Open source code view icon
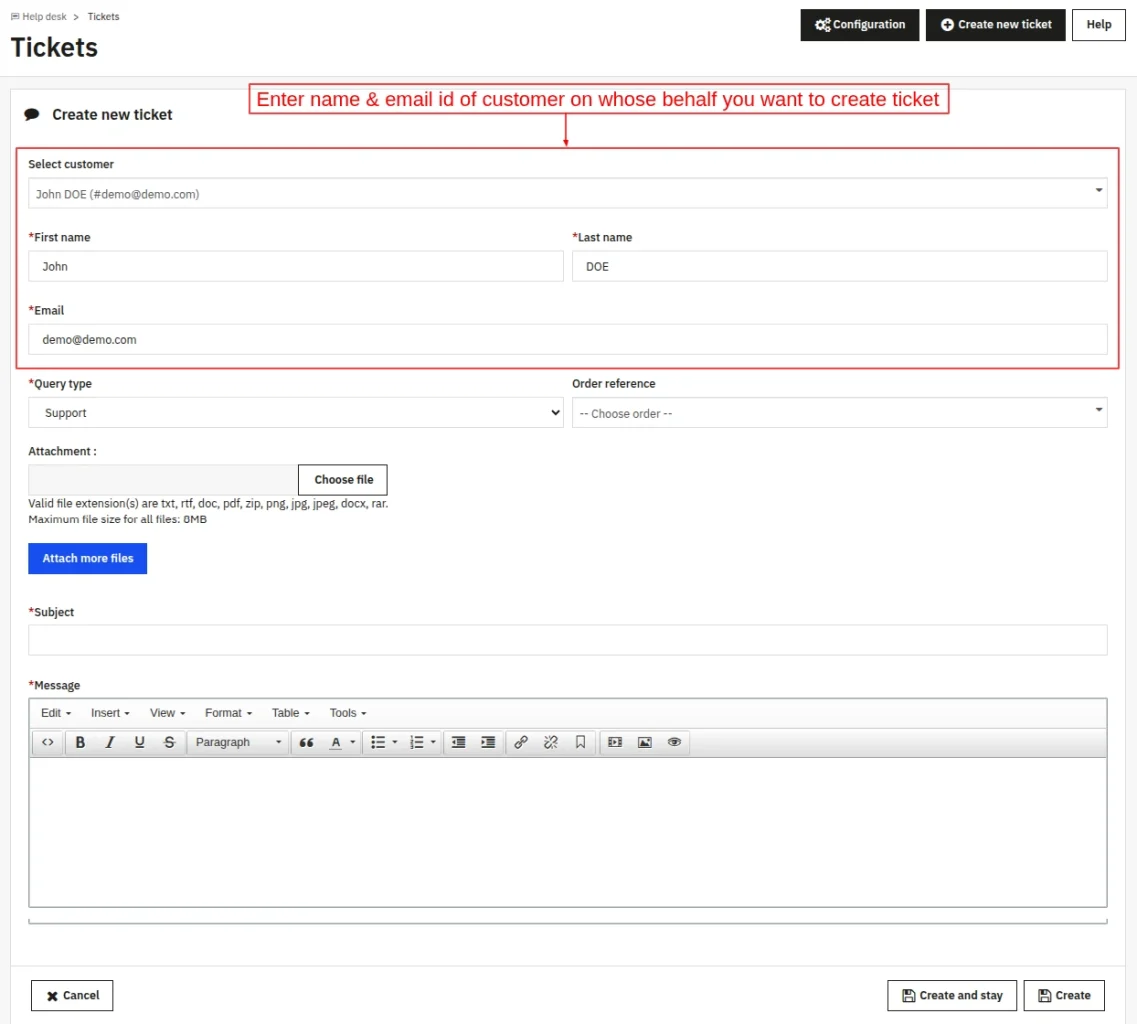Image resolution: width=1137 pixels, height=1024 pixels. 48,742
